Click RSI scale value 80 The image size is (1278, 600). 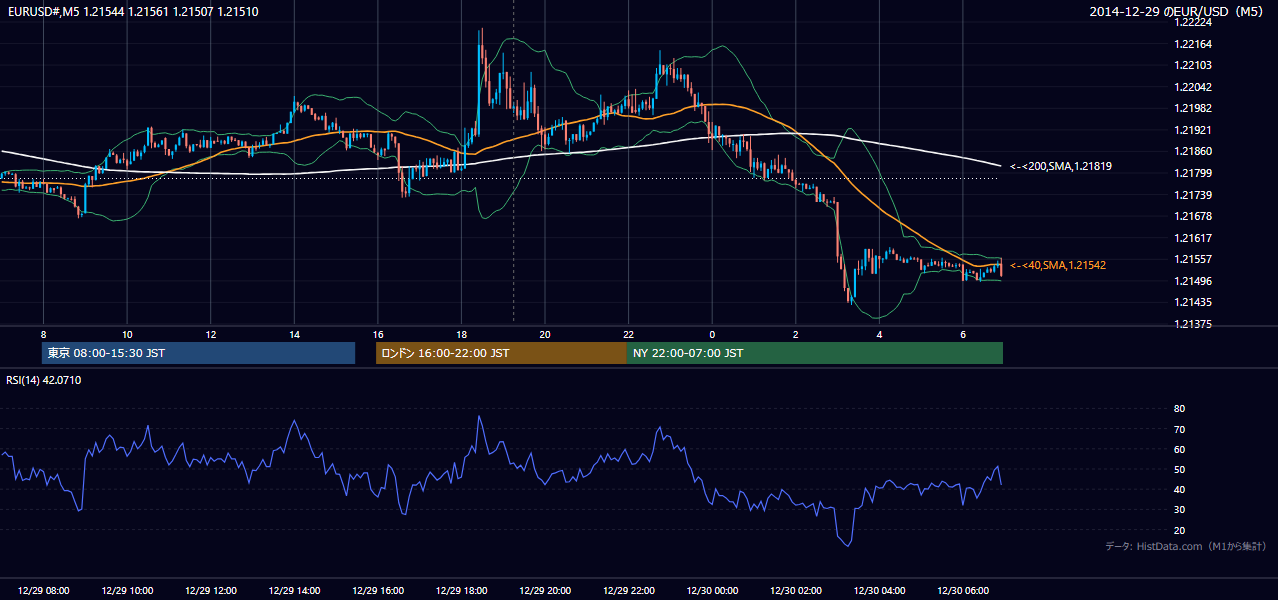[x=1179, y=409]
